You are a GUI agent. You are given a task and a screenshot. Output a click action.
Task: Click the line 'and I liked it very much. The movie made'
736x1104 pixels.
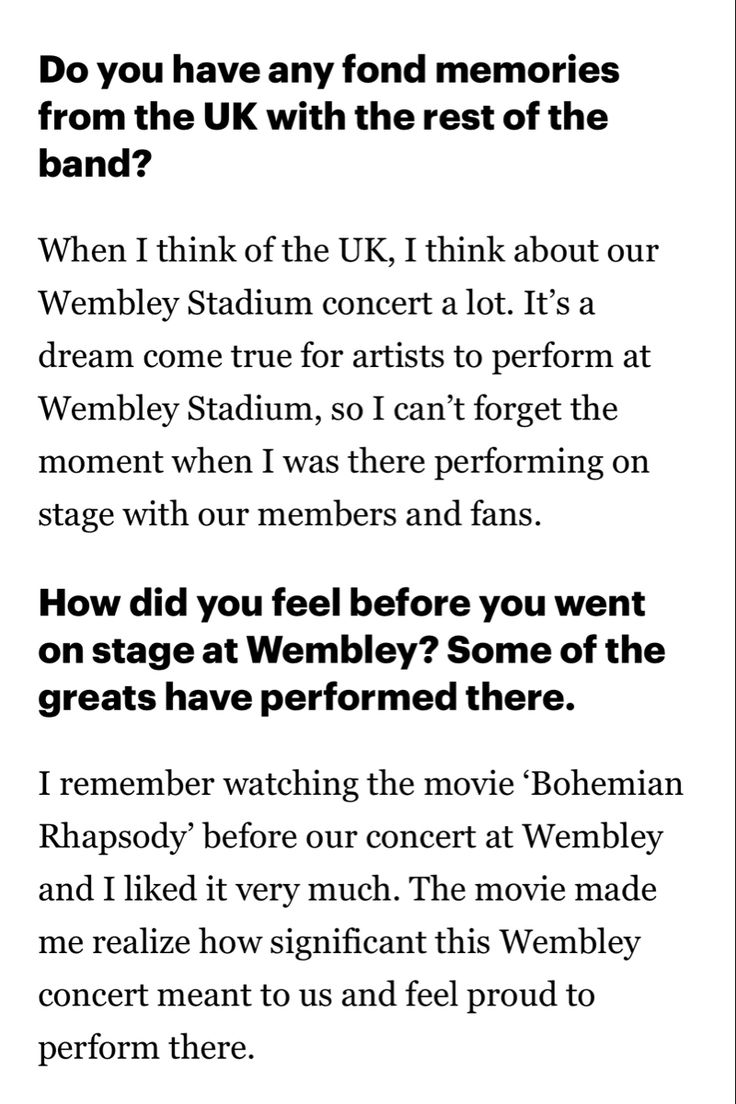tap(347, 889)
